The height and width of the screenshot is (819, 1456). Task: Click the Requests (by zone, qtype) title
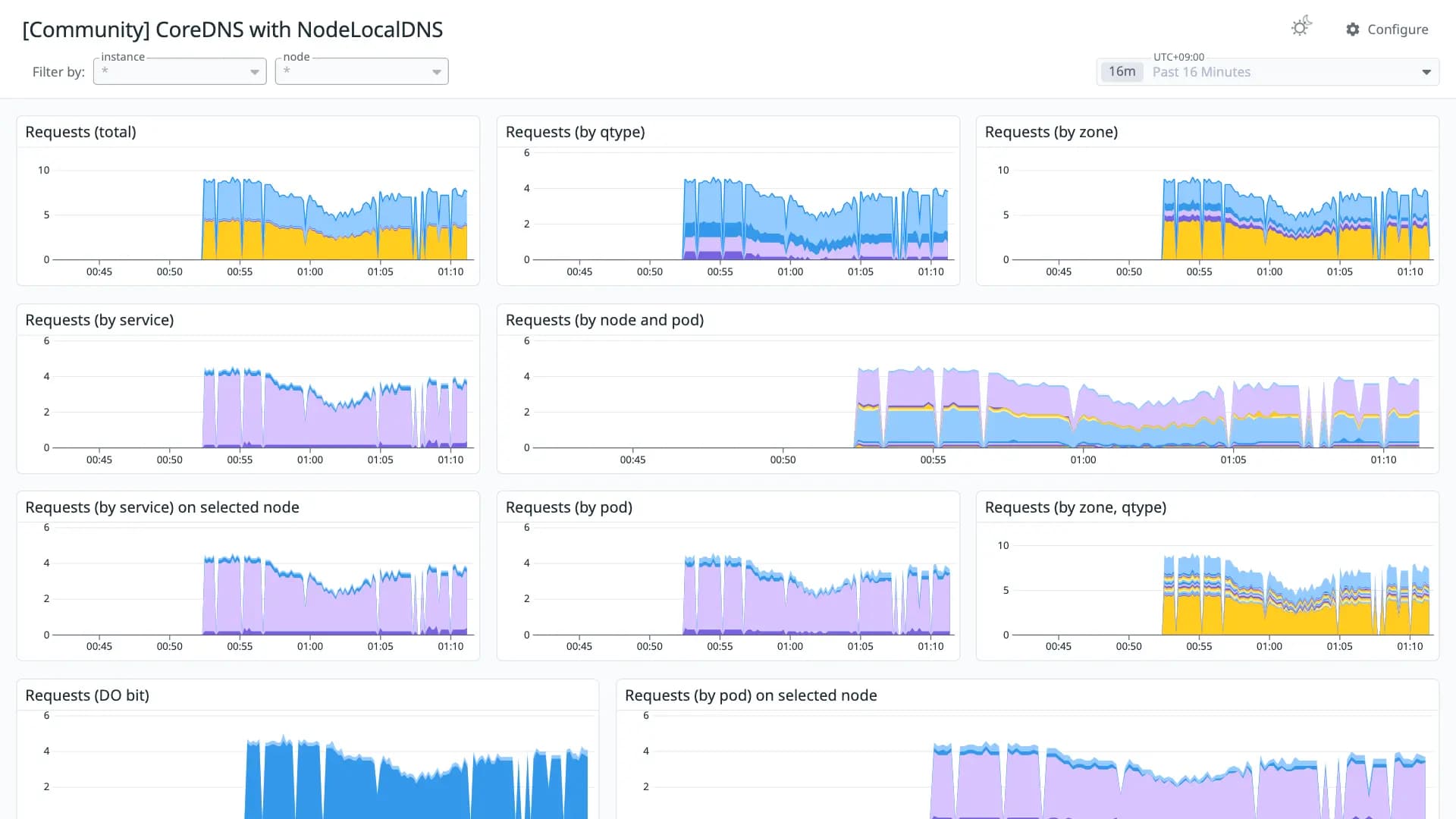tap(1075, 507)
